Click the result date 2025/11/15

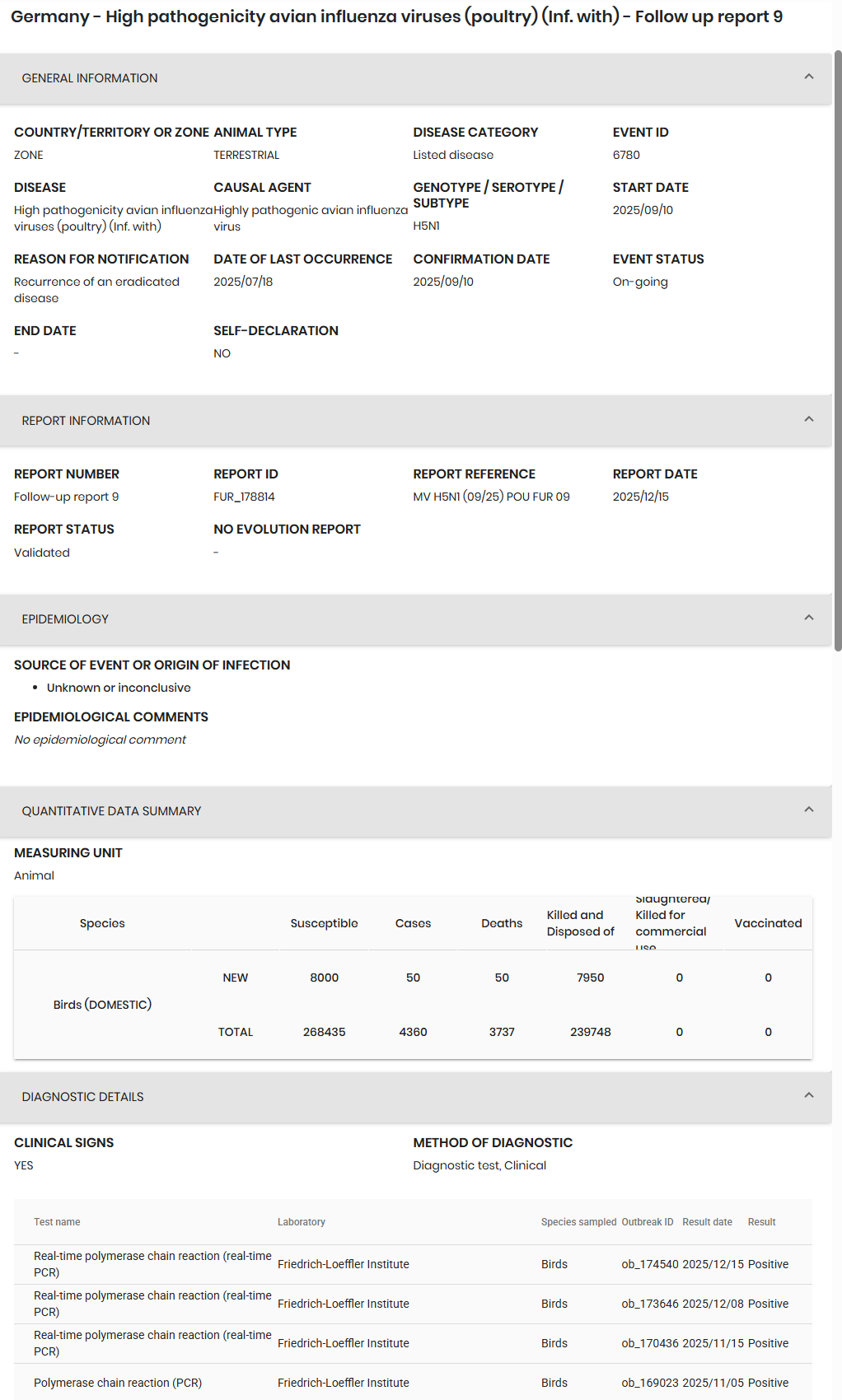[x=713, y=1343]
